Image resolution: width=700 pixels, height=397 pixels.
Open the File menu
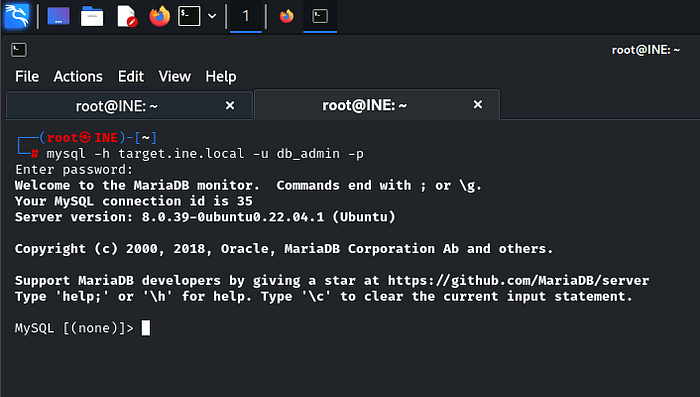27,76
